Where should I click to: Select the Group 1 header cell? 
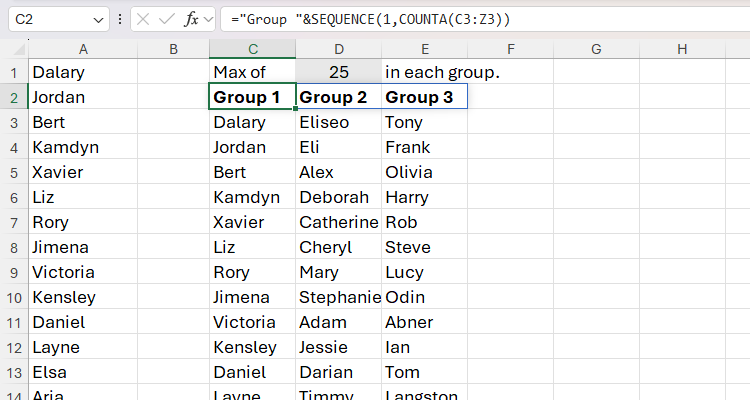click(253, 97)
